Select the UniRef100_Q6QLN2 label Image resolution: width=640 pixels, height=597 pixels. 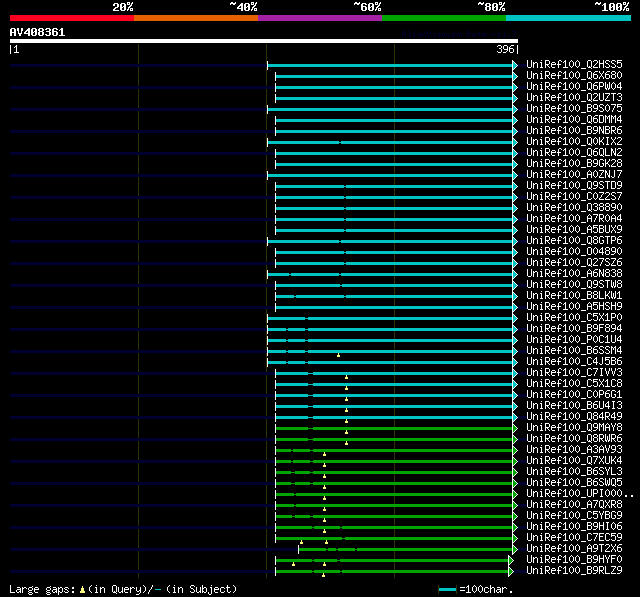pos(574,153)
